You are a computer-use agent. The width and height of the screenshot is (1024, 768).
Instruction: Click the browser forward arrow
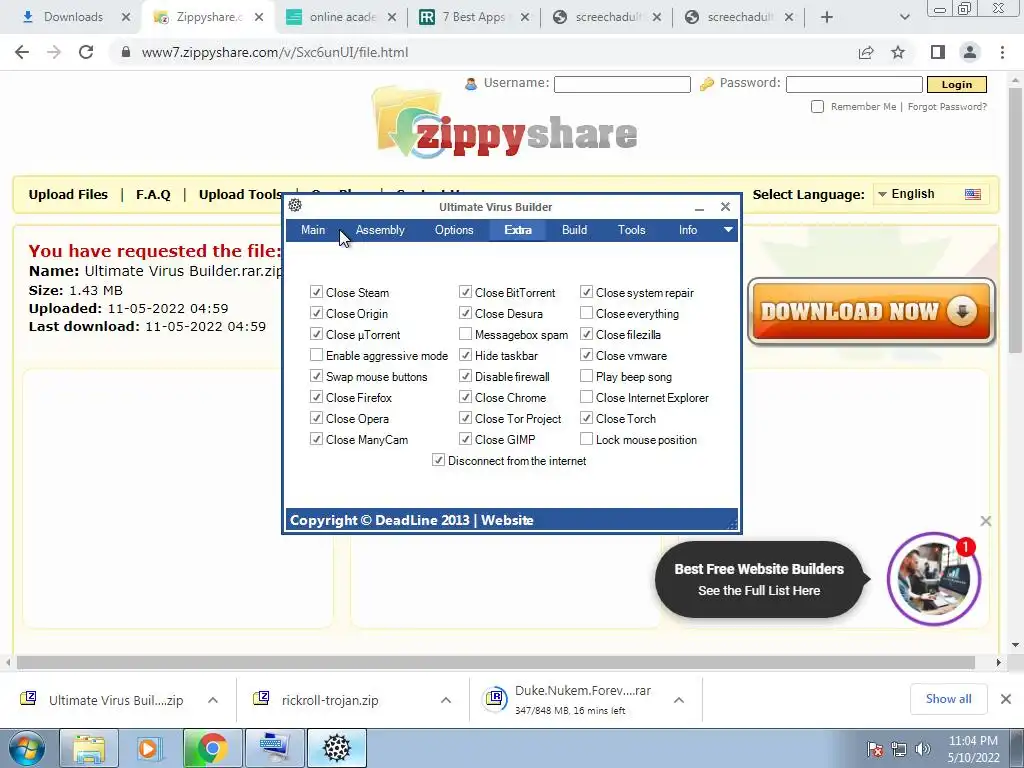click(x=54, y=52)
